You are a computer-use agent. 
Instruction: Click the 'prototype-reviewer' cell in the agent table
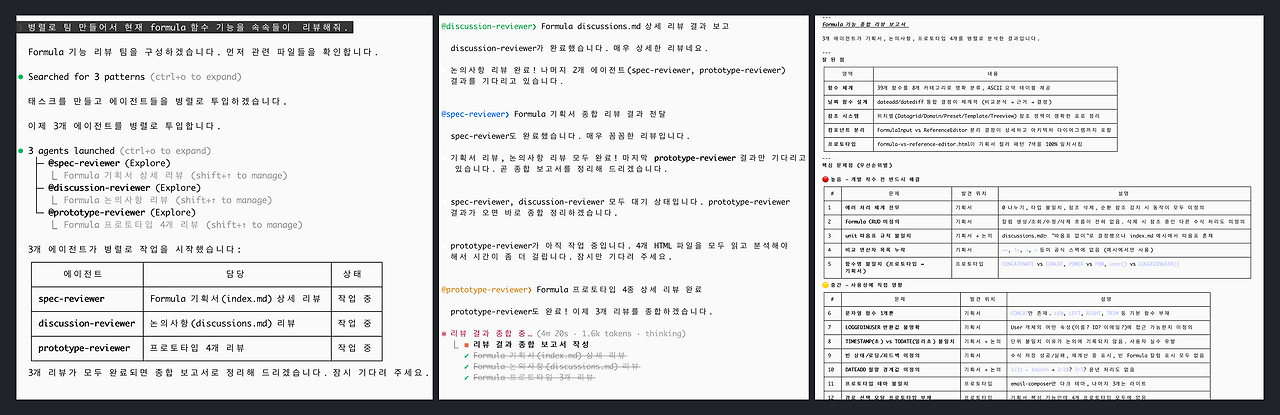[86, 348]
